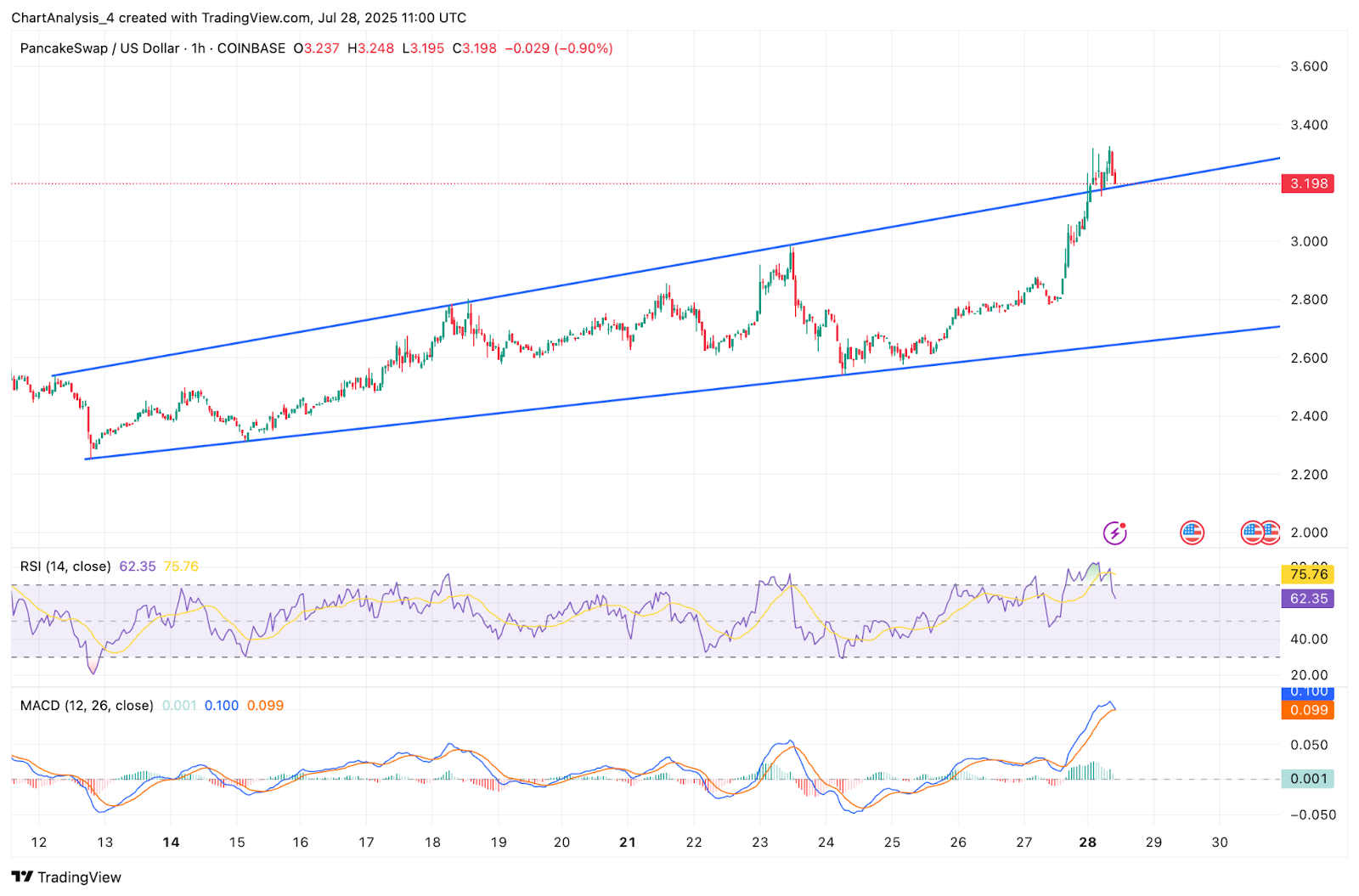Viewport: 1359px width, 896px height.
Task: Click the blue 0.100 MACD value tag
Action: pos(1307,692)
